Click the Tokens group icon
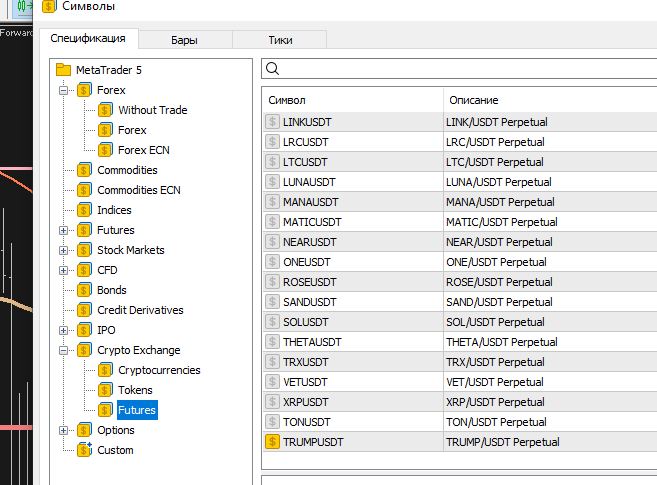Screen dimensions: 657x485 (105, 390)
